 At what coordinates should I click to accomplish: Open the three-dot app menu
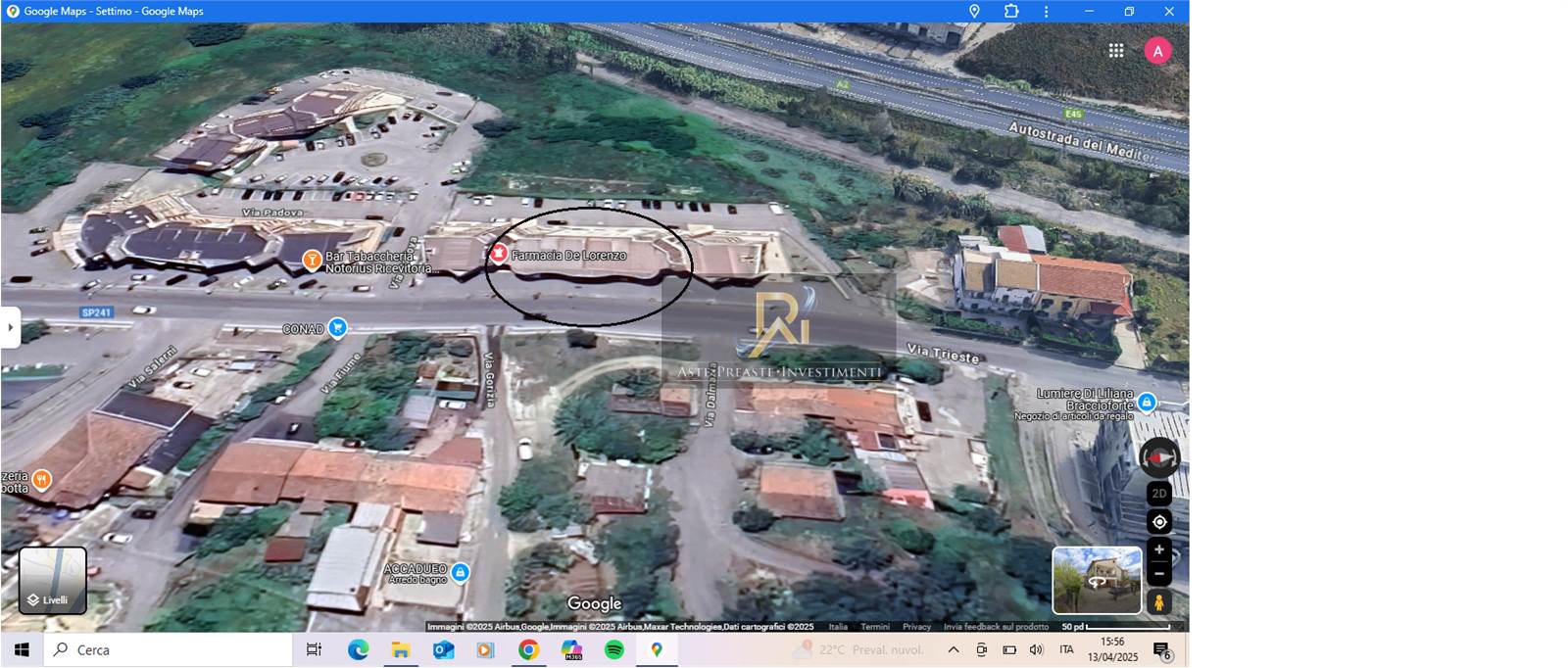pyautogui.click(x=1047, y=11)
